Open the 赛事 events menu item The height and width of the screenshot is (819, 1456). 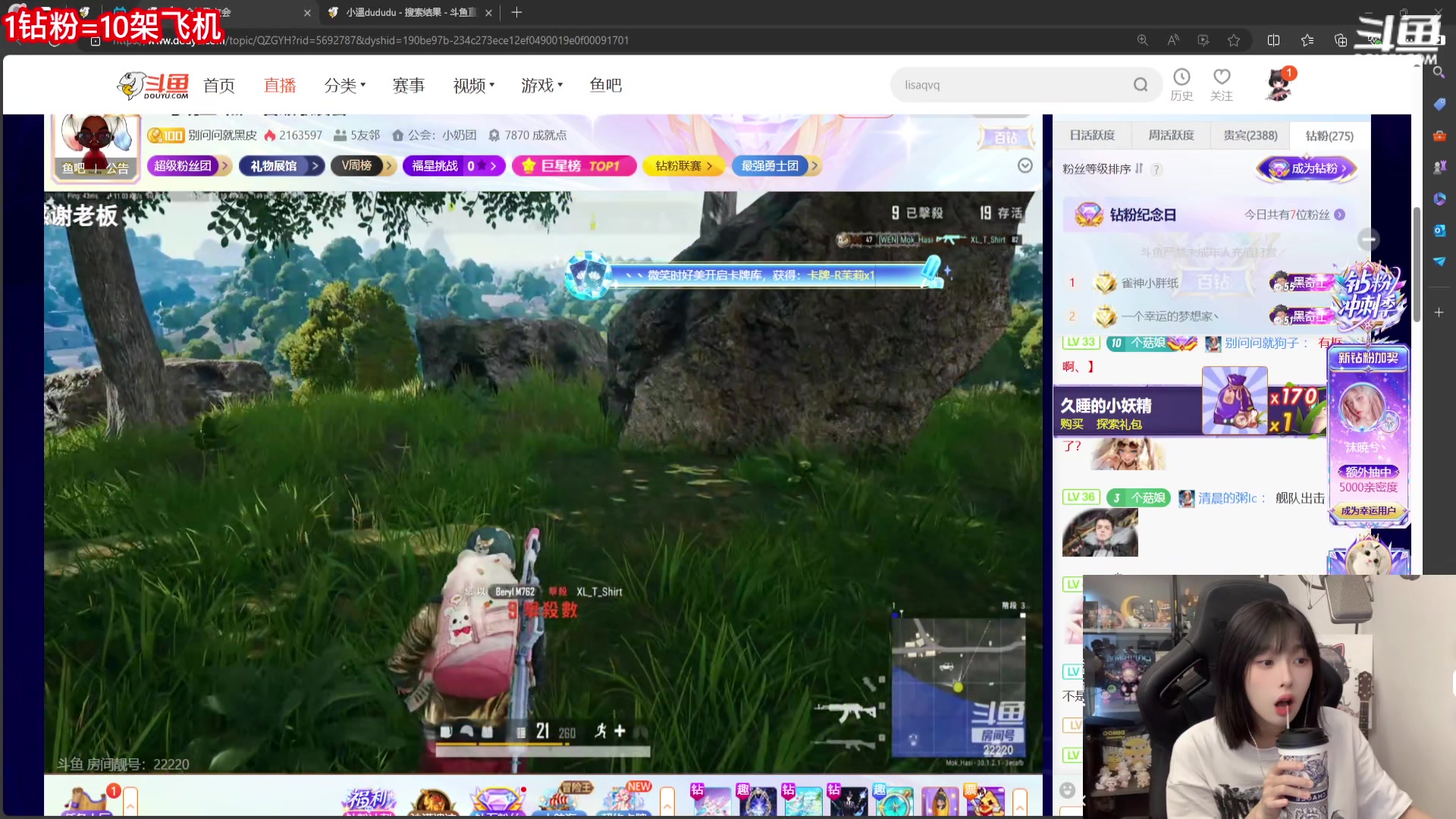409,86
